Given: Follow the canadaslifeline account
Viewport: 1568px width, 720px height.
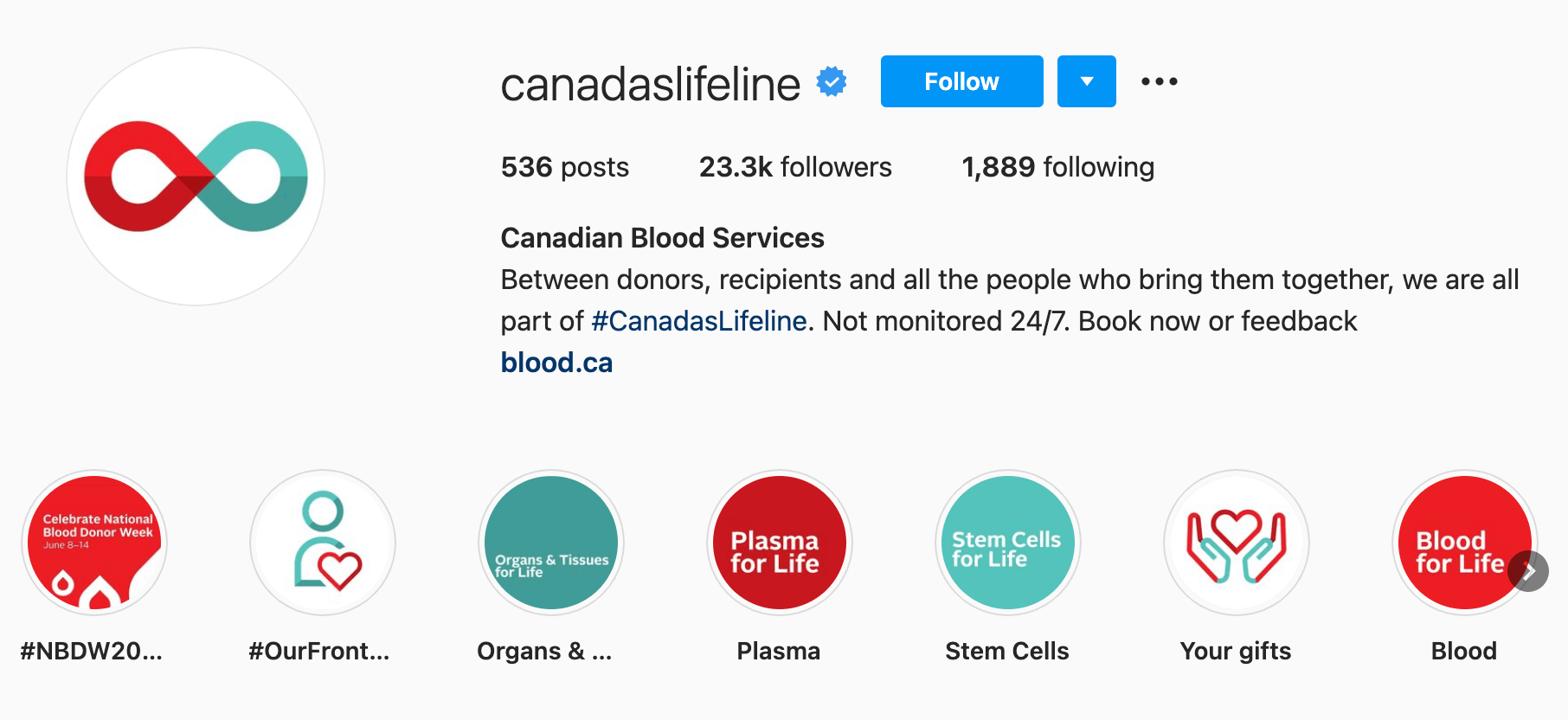Looking at the screenshot, I should pyautogui.click(x=962, y=81).
